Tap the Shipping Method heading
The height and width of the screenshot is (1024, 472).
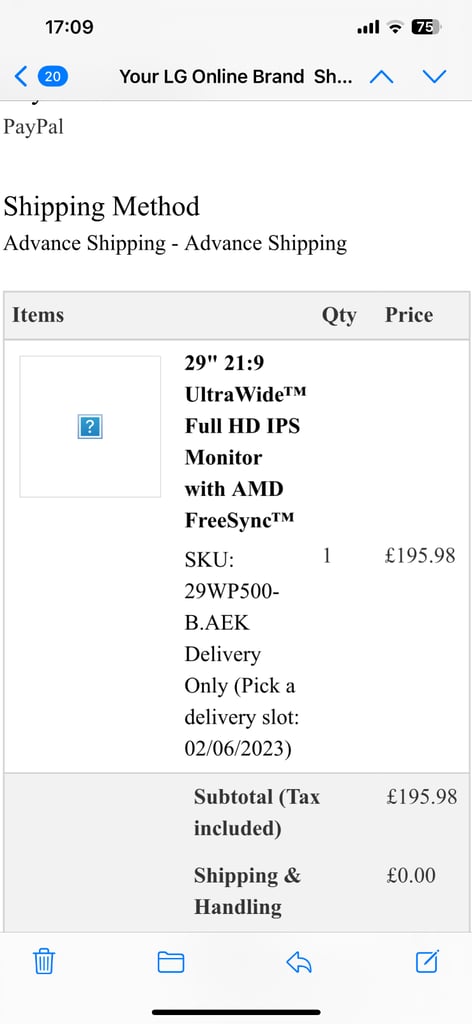point(102,206)
